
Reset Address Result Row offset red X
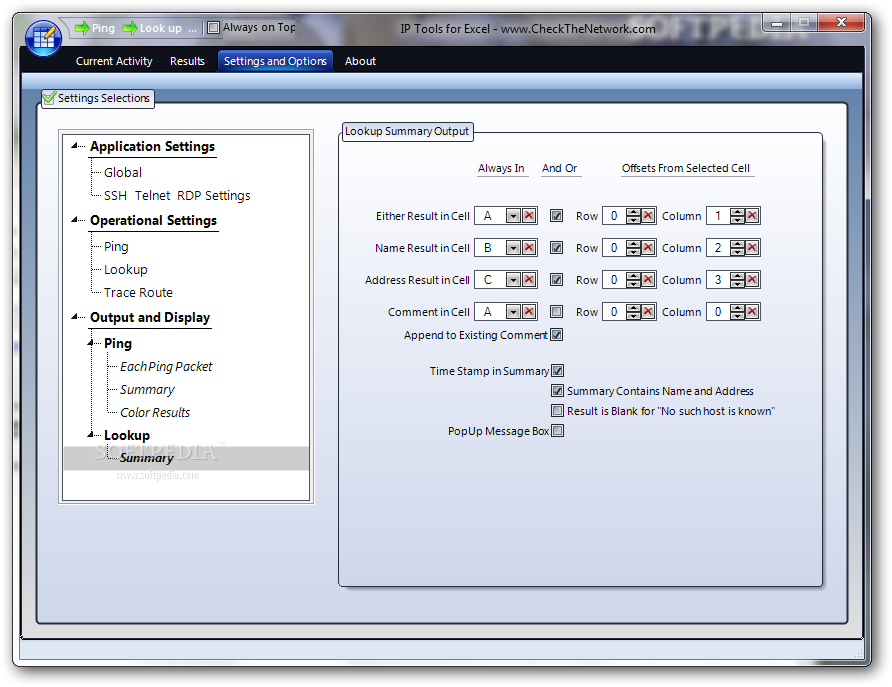click(x=648, y=280)
